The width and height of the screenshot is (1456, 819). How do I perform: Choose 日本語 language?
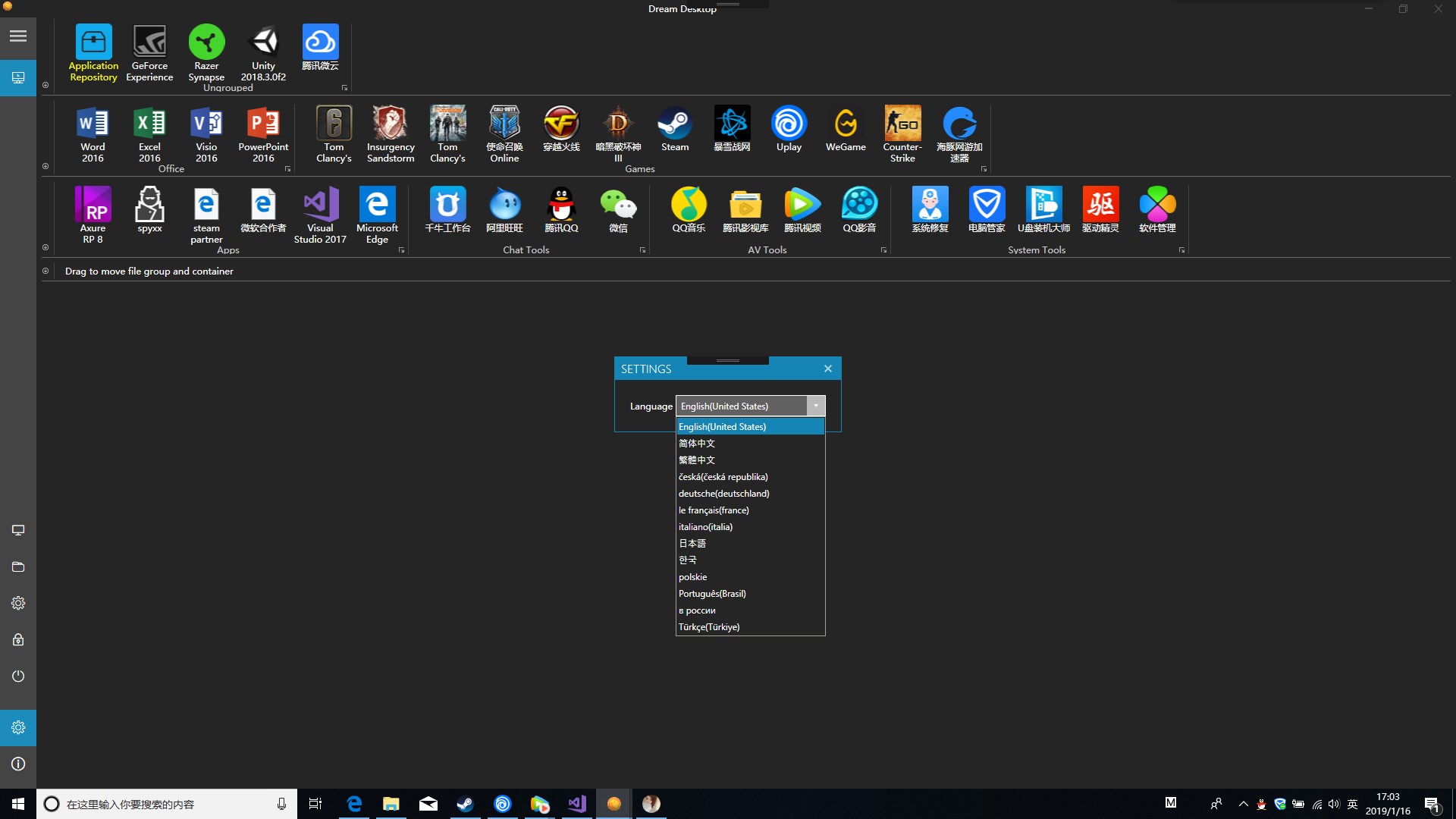(750, 544)
